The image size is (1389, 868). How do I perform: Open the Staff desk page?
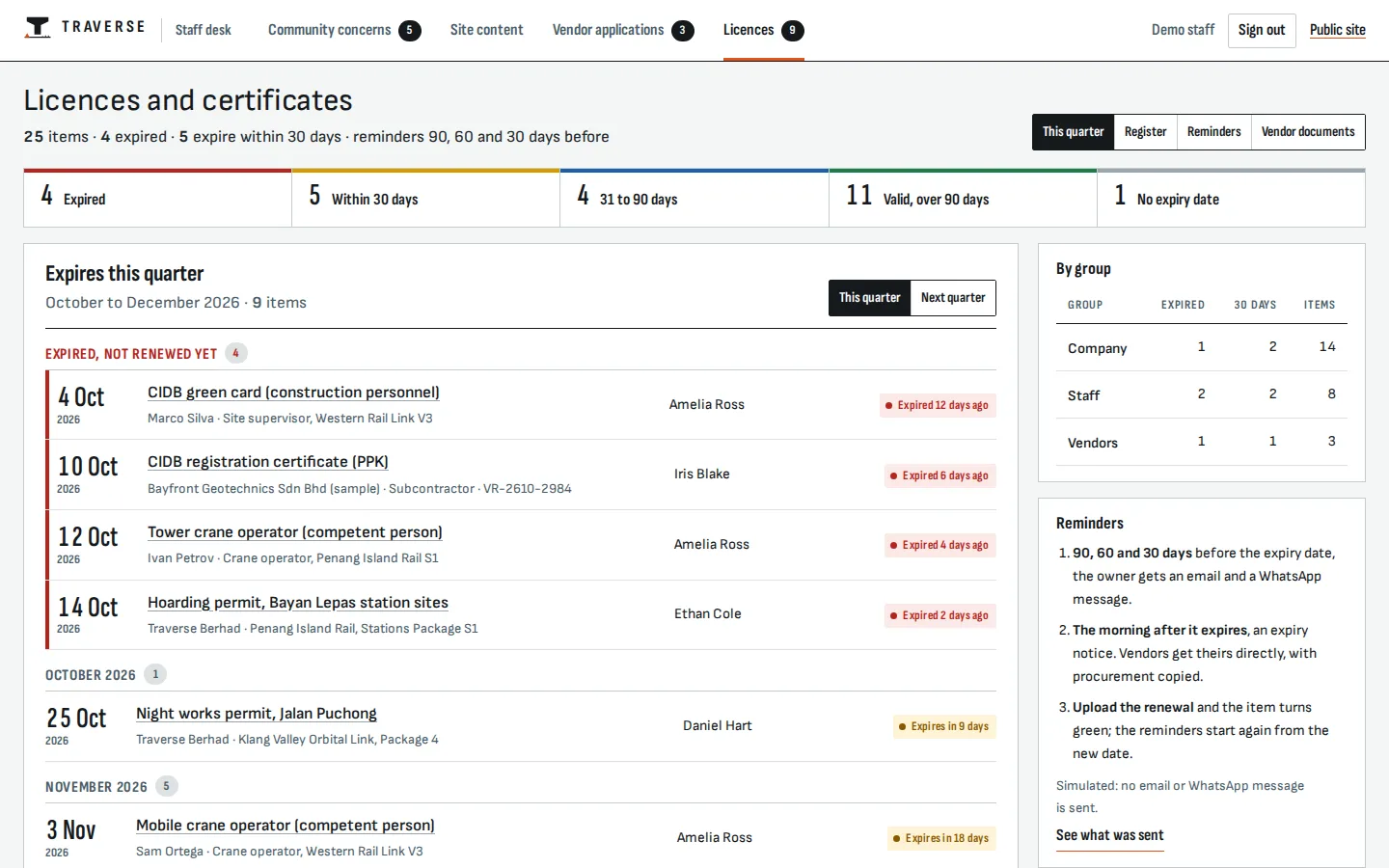tap(204, 30)
